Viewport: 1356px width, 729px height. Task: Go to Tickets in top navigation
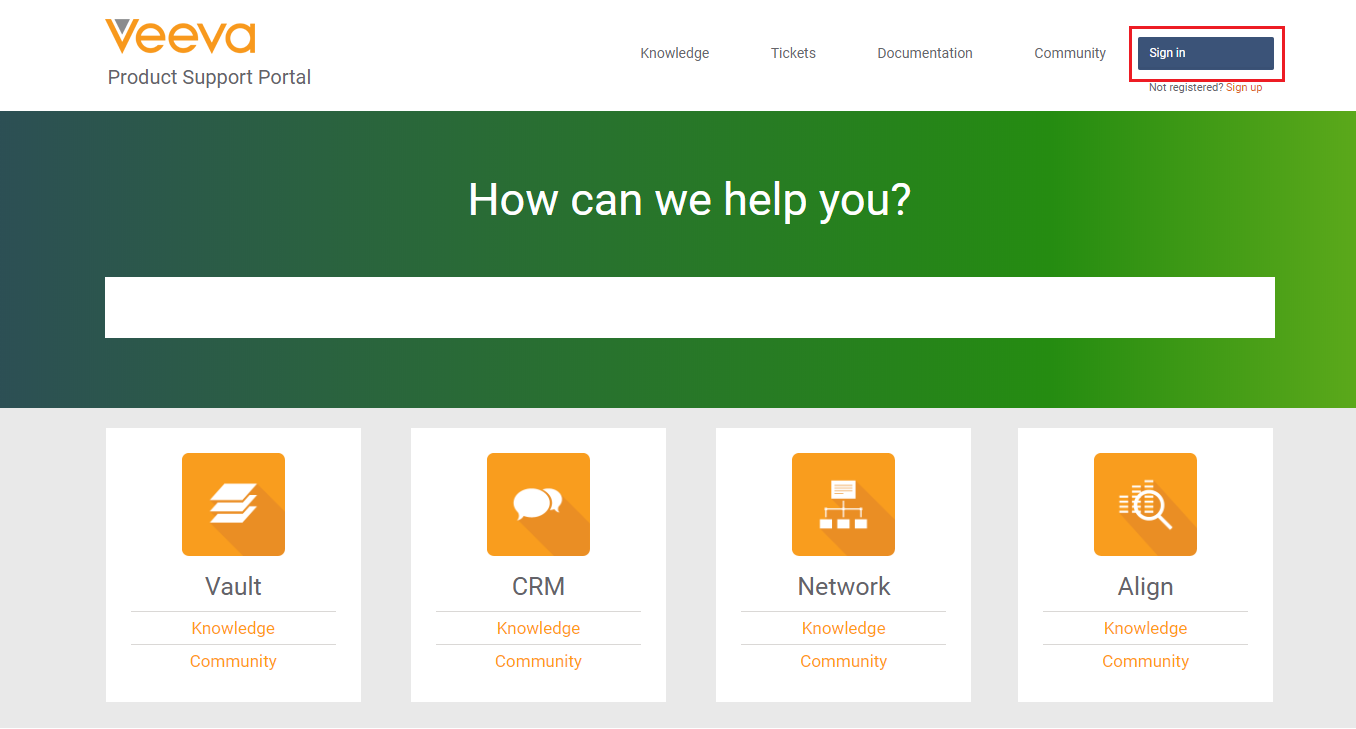click(x=793, y=53)
